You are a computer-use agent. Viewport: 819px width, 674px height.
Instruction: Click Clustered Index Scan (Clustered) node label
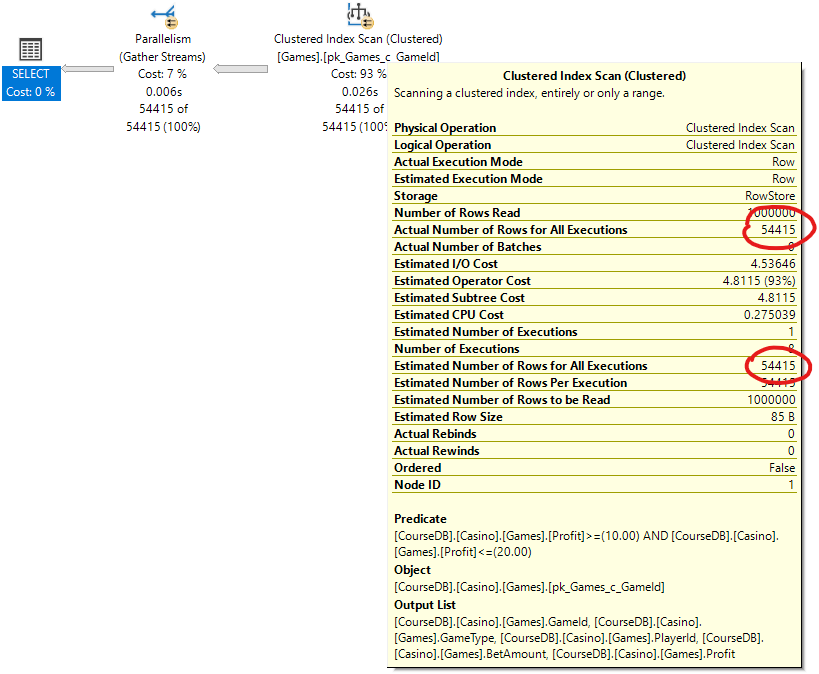pos(358,39)
